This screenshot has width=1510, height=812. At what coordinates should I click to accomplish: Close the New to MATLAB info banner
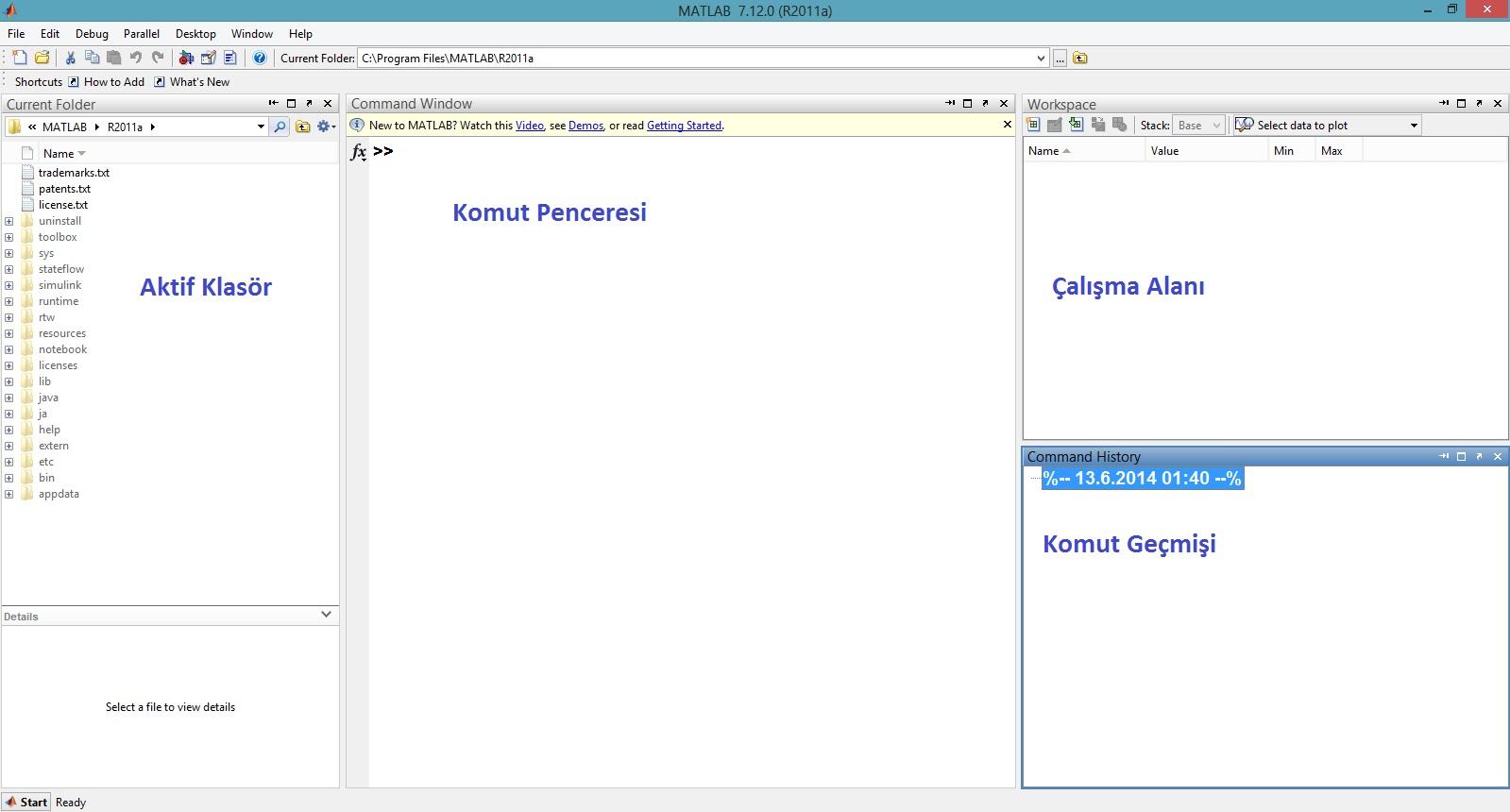[1007, 125]
